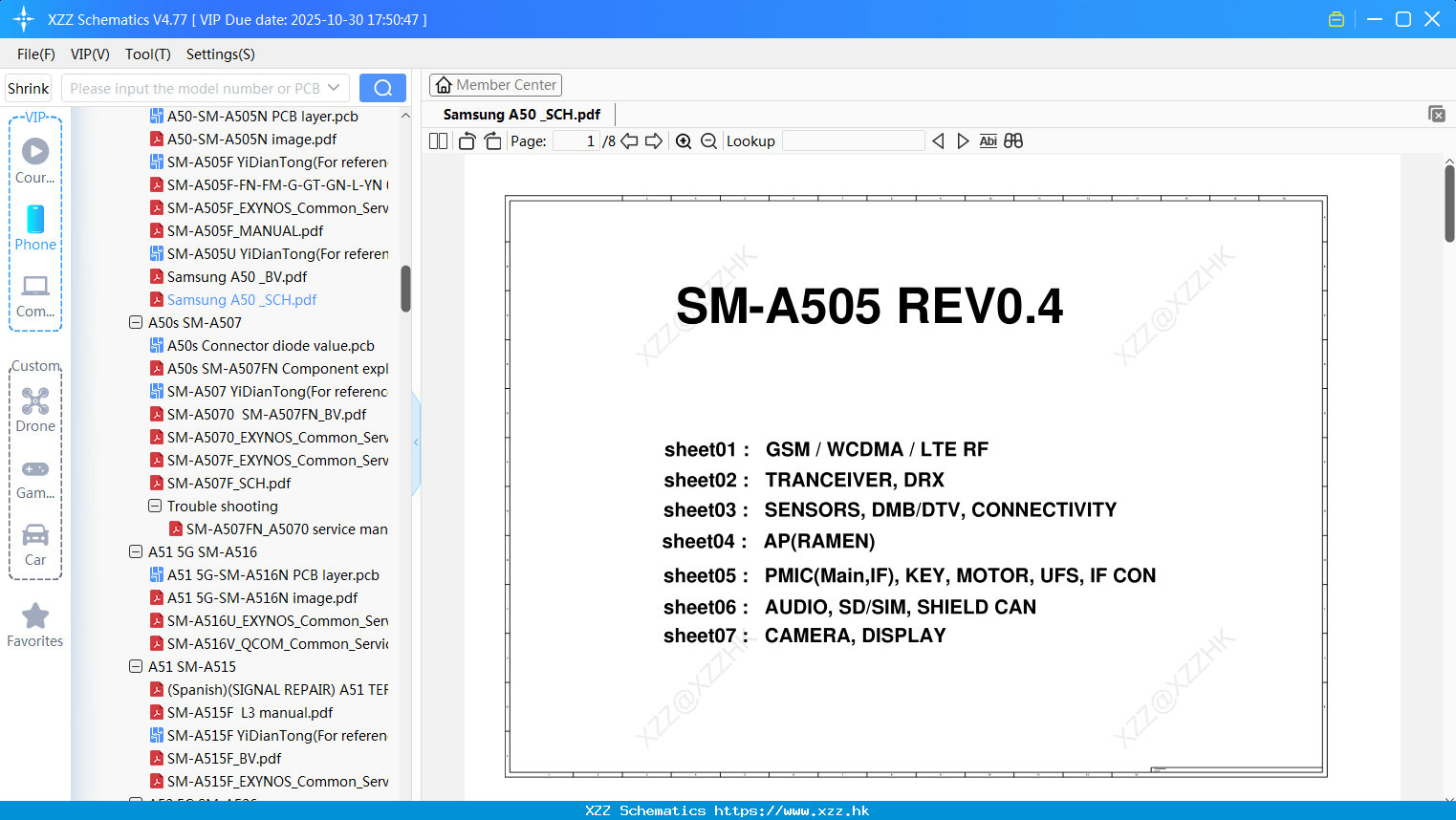Click the XZZ Schematics website link
The image size is (1456, 820).
pyautogui.click(x=792, y=810)
